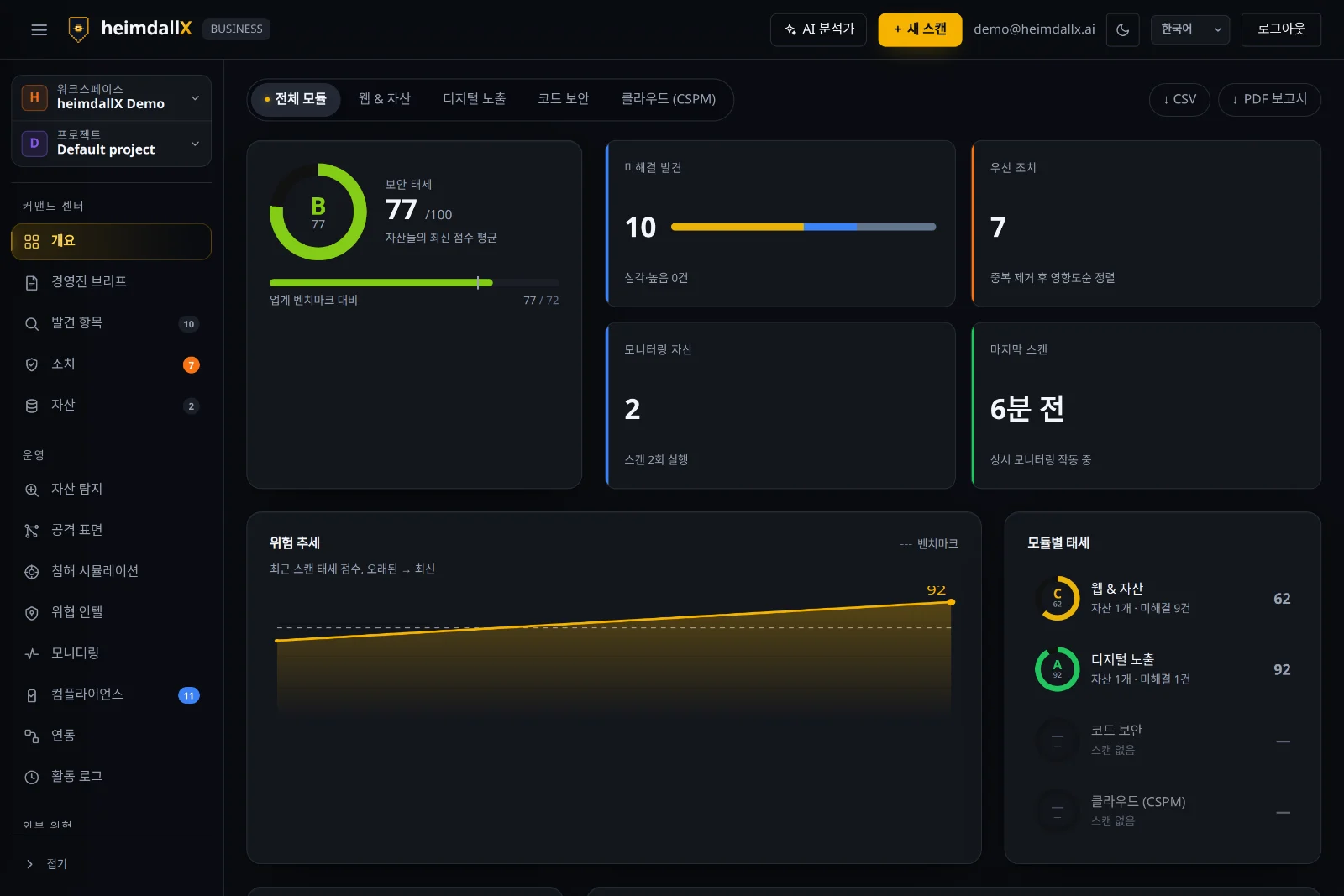Click the 경영진 브리프 document icon
This screenshot has height=896, width=1344.
click(32, 283)
